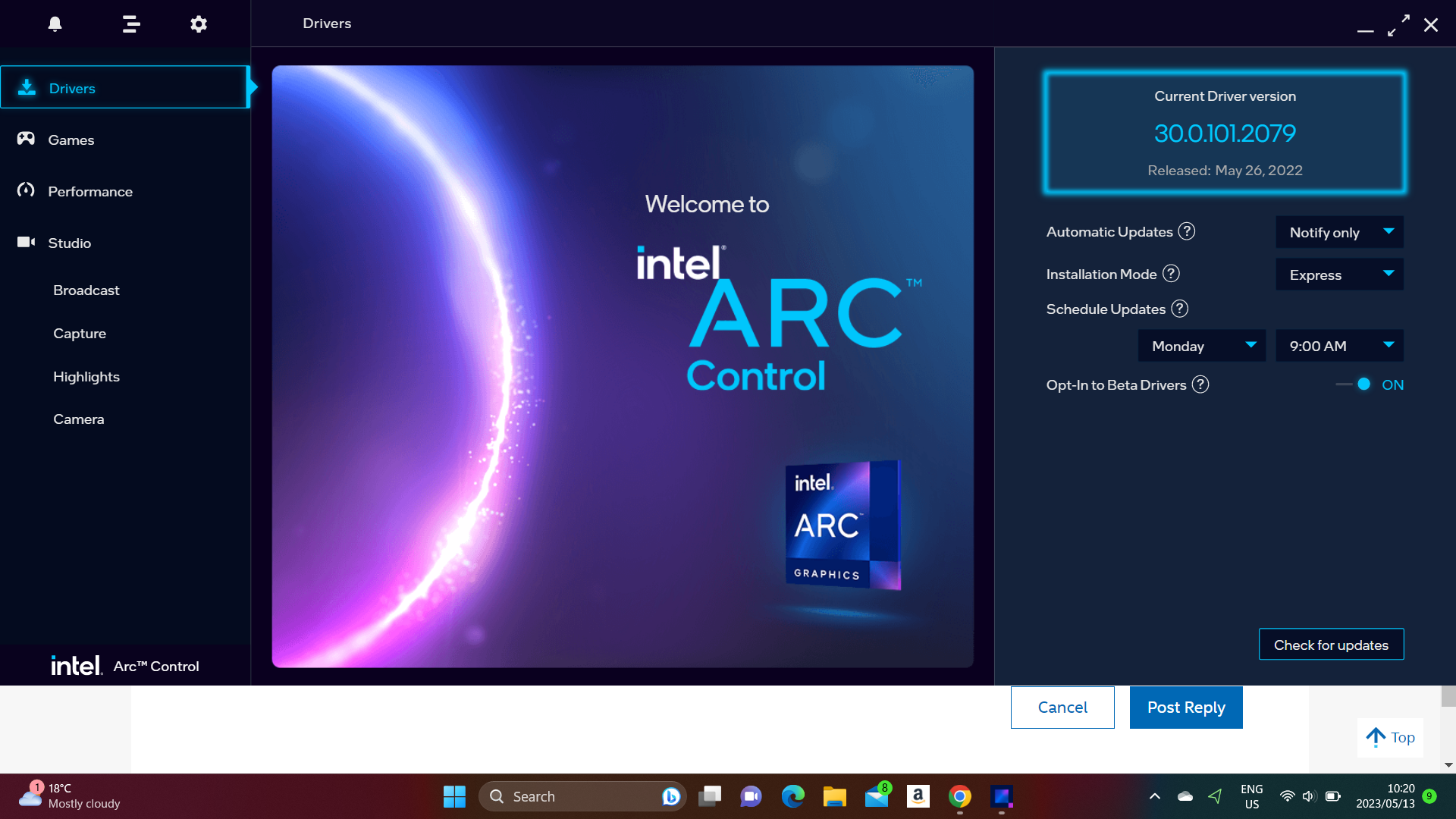Click the Check for updates button

[x=1331, y=645]
